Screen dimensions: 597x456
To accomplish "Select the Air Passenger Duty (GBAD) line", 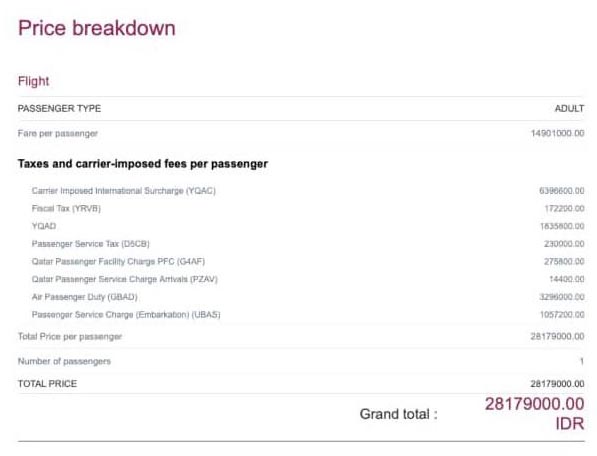I will [85, 297].
